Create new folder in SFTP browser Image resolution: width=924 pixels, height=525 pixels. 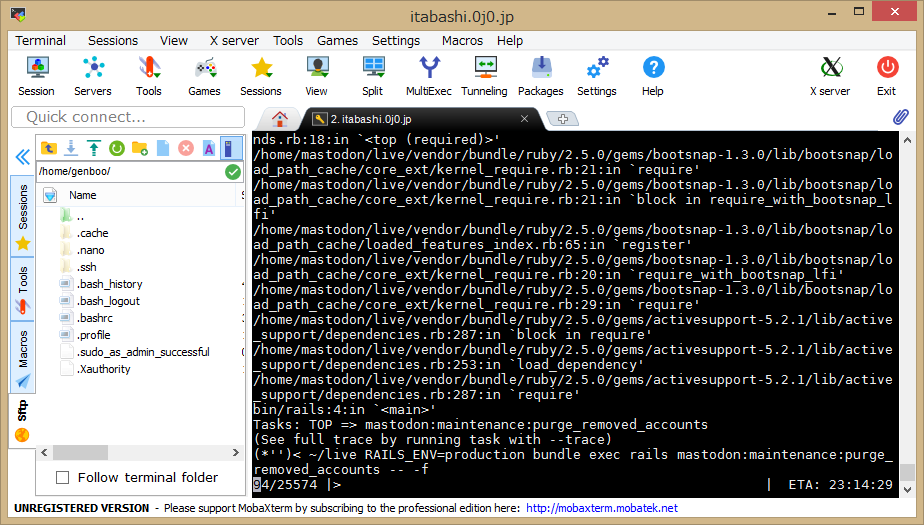coord(140,148)
